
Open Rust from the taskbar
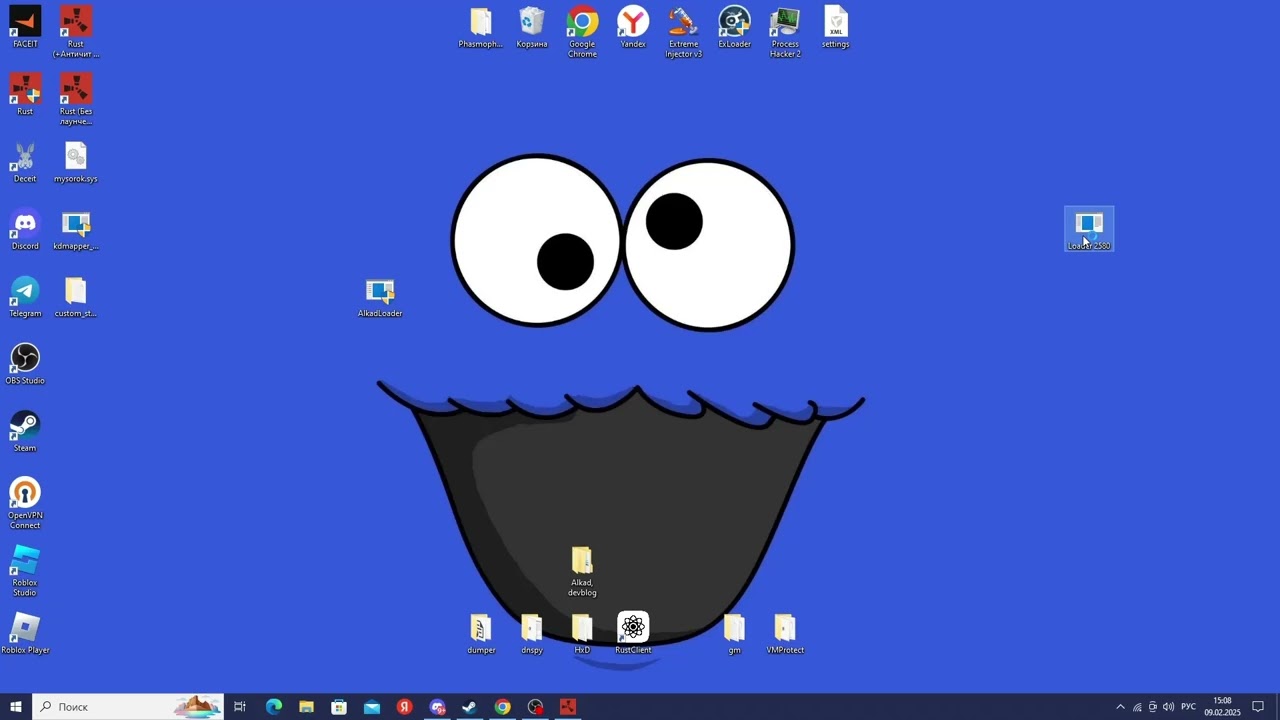pyautogui.click(x=568, y=707)
